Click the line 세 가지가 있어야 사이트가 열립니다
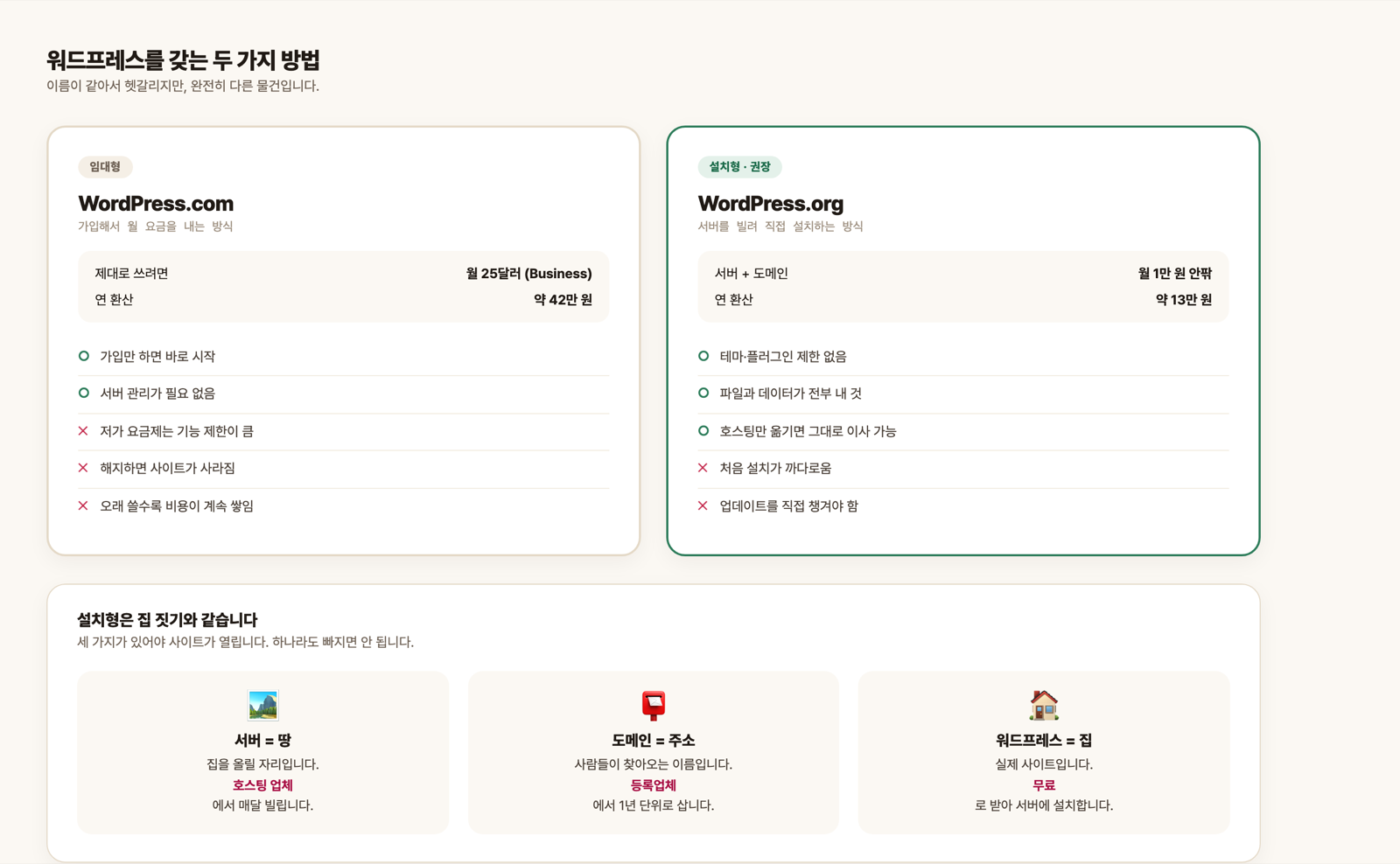Viewport: 1400px width, 864px height. click(x=172, y=642)
